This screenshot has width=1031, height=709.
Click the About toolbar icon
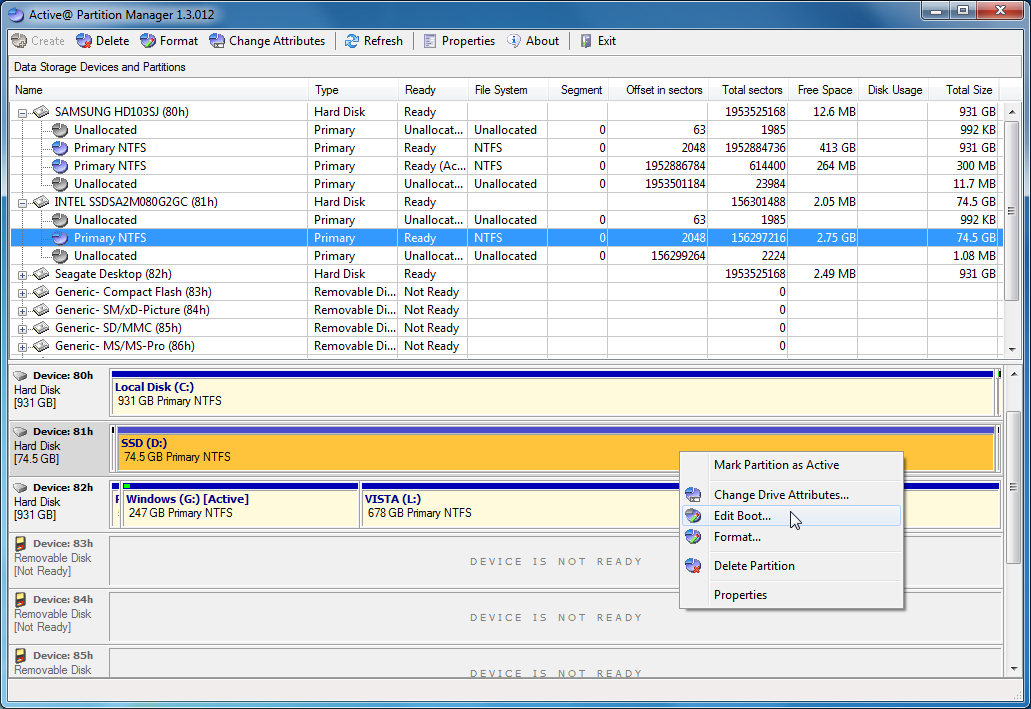514,41
